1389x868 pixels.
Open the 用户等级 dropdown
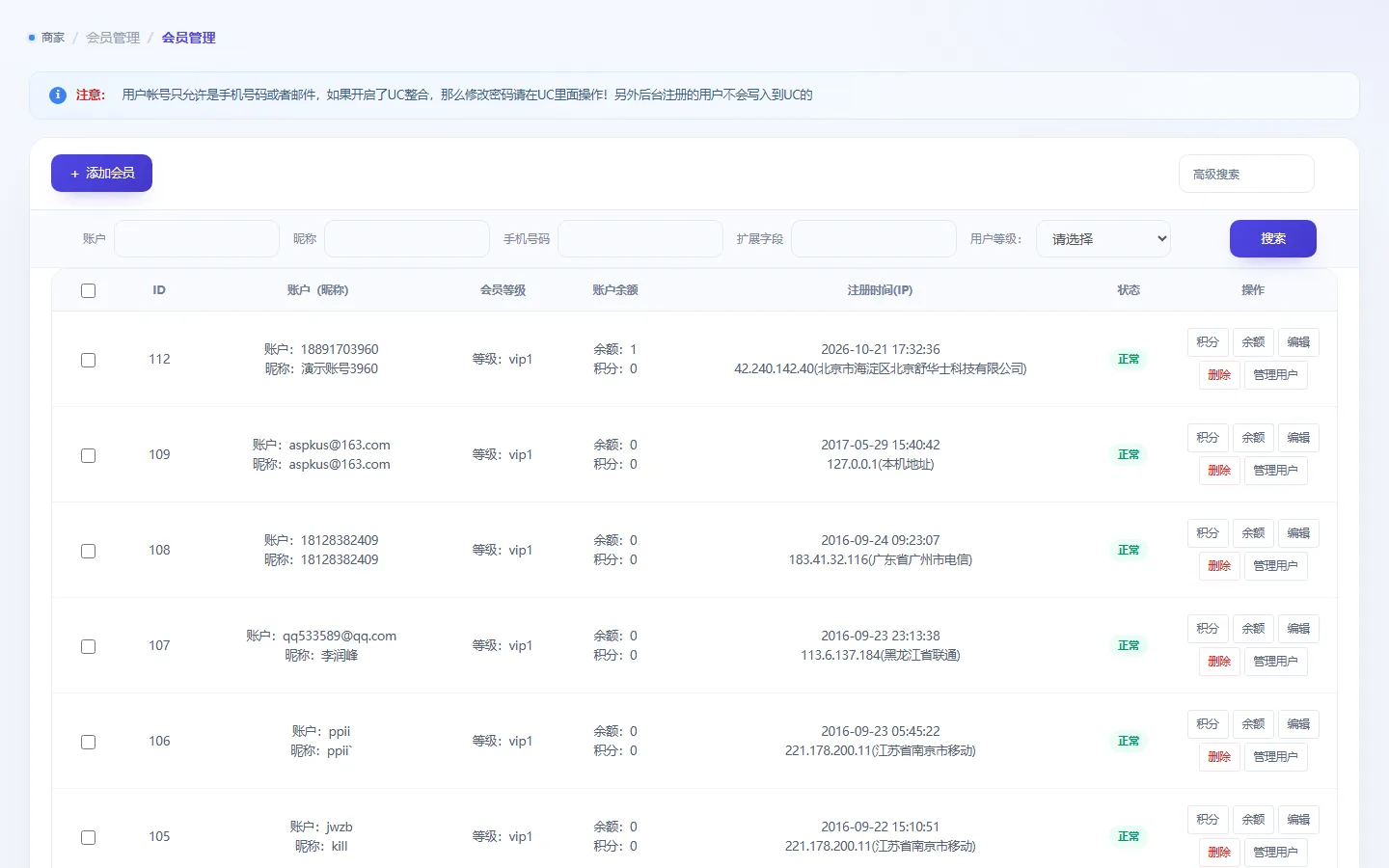[x=1103, y=239]
